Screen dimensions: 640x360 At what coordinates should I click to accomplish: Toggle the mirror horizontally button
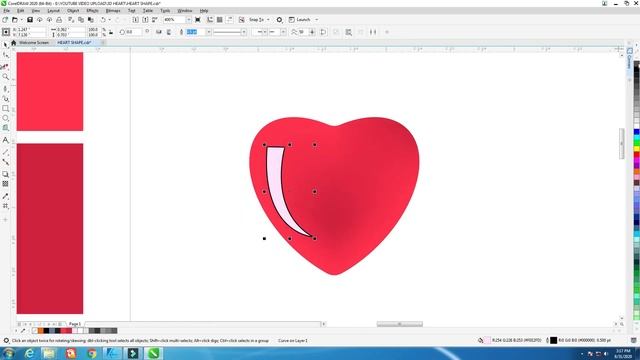pyautogui.click(x=159, y=32)
